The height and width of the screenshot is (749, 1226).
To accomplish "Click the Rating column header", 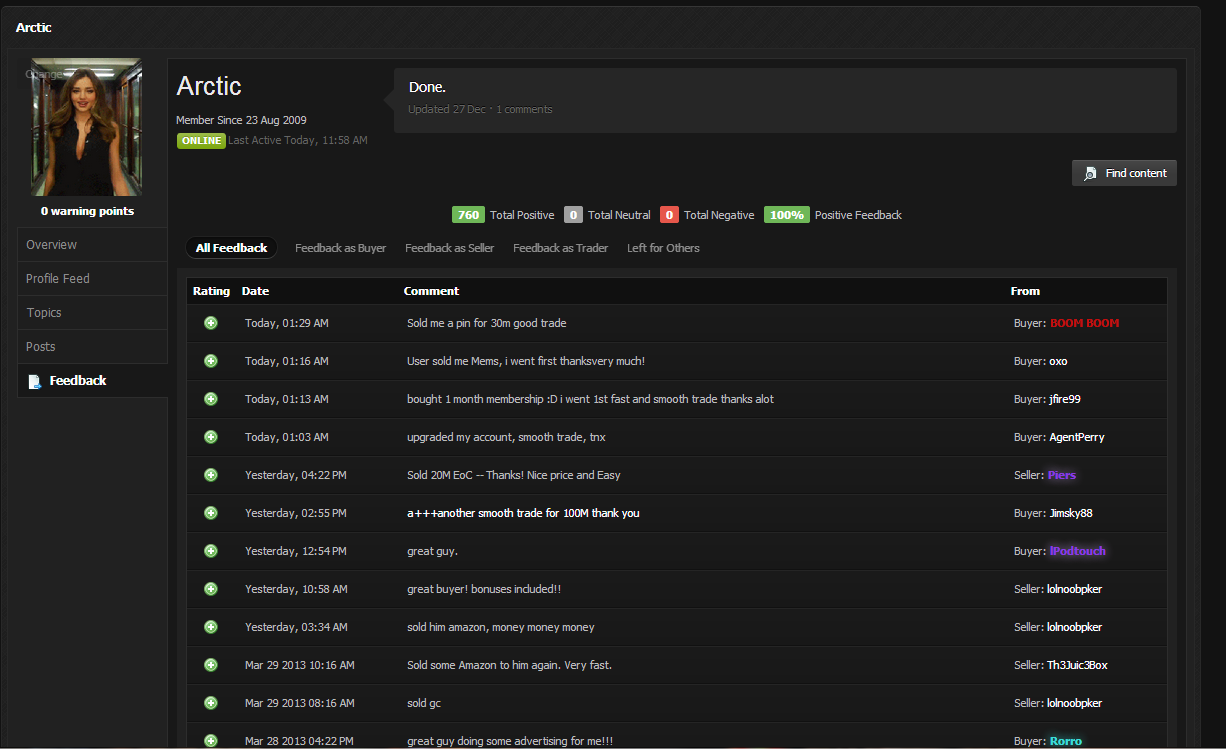I will (211, 291).
